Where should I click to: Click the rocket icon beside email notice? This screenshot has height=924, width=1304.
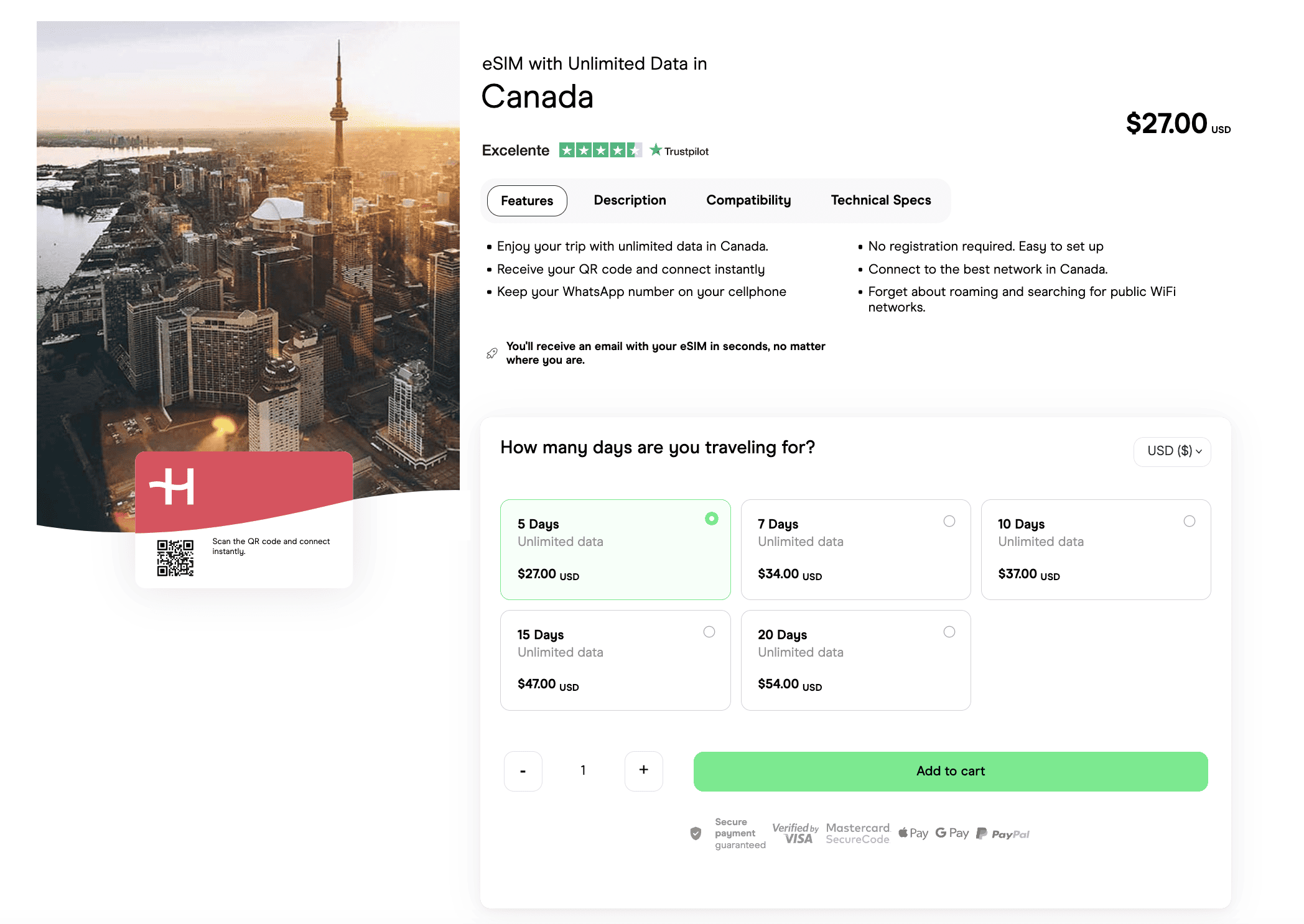[491, 353]
